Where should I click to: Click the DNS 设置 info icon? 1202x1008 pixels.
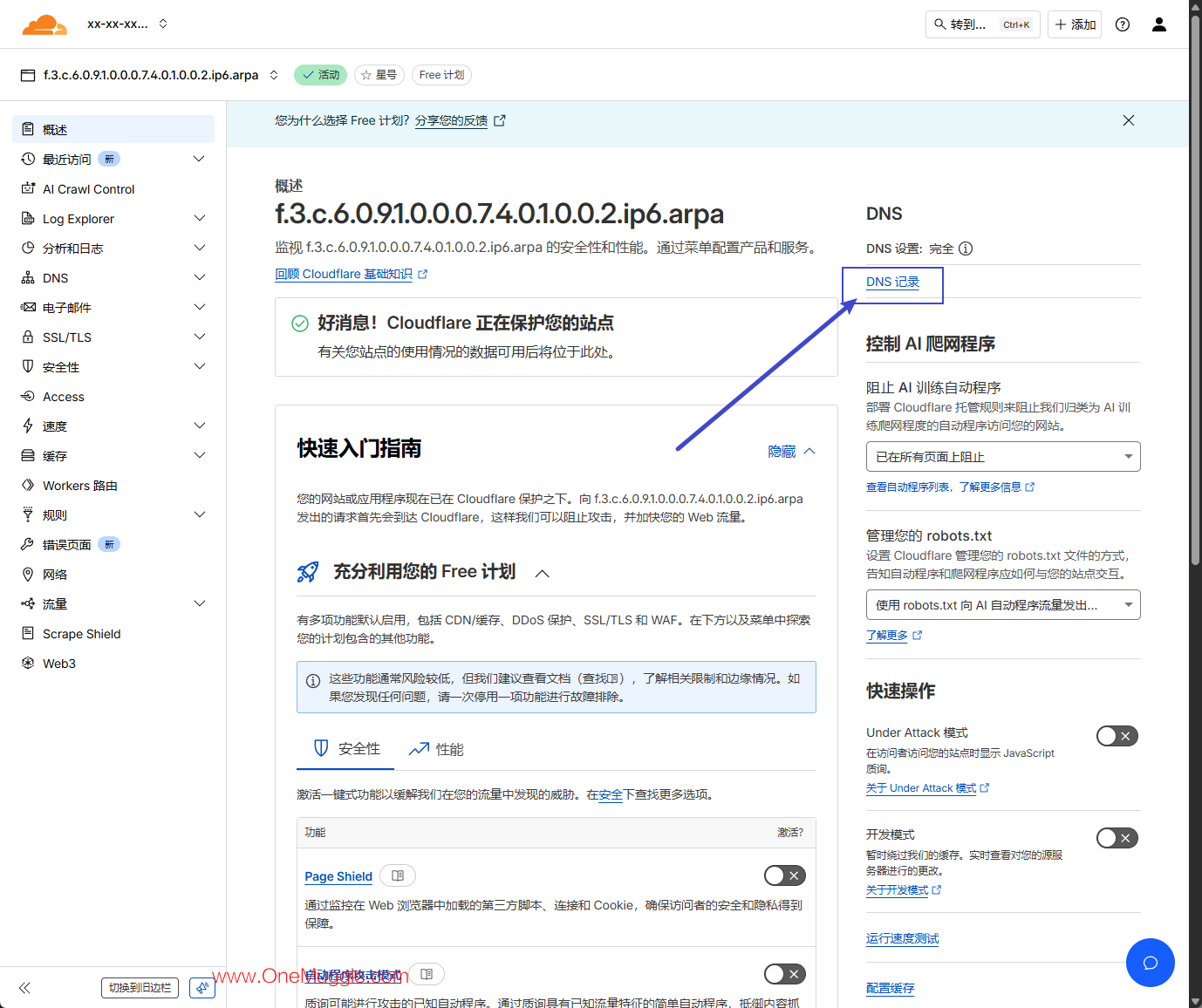click(966, 249)
